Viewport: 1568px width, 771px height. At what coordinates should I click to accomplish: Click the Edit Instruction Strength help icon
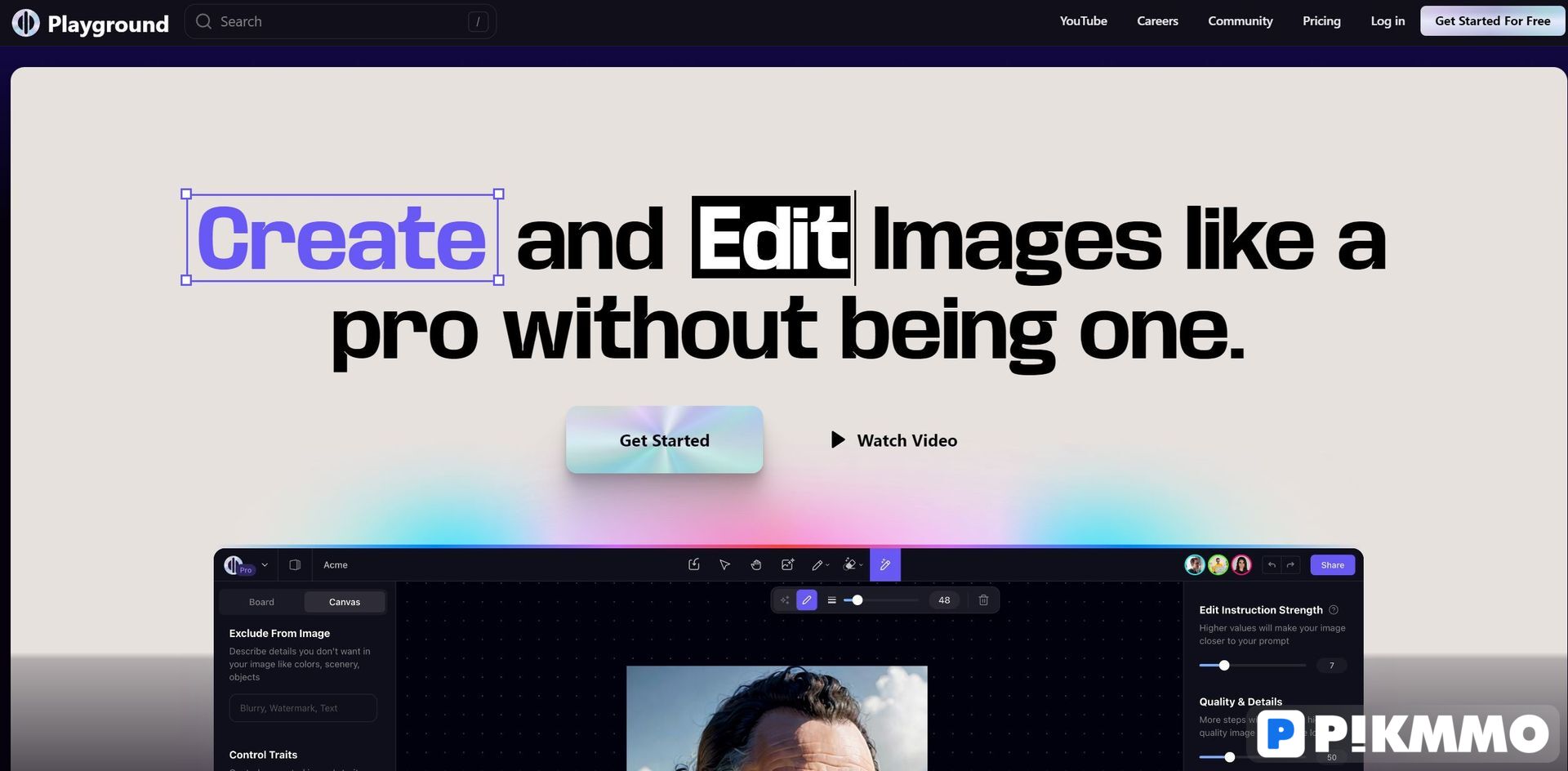(1334, 609)
